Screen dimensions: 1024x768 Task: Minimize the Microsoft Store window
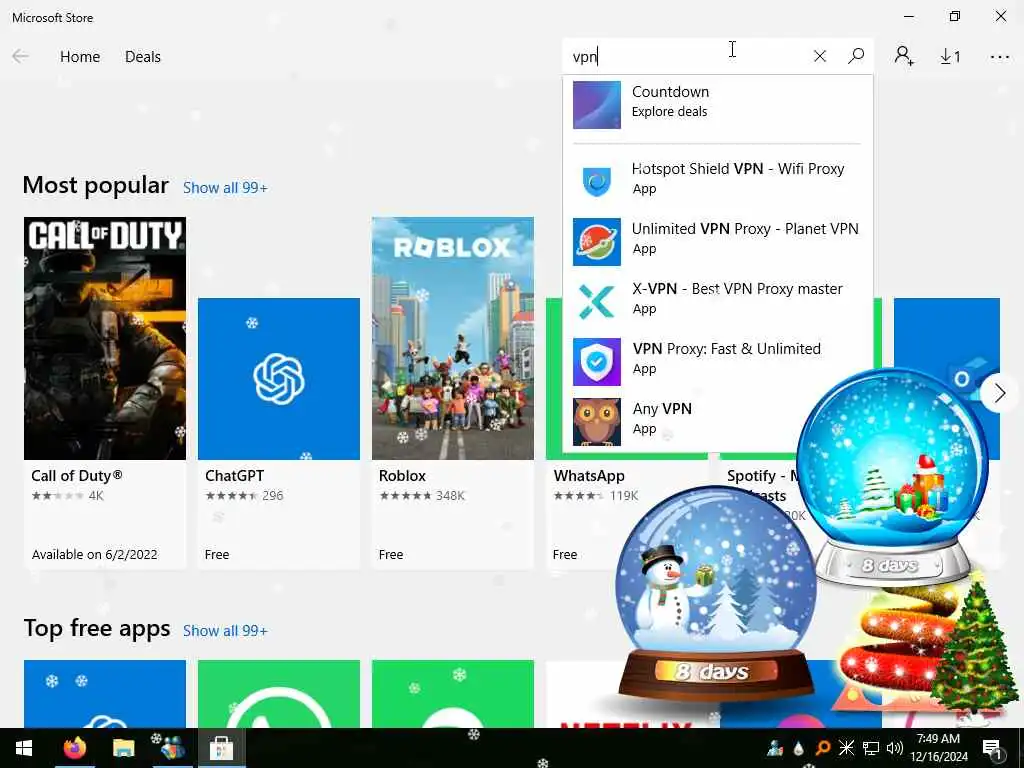tap(909, 16)
